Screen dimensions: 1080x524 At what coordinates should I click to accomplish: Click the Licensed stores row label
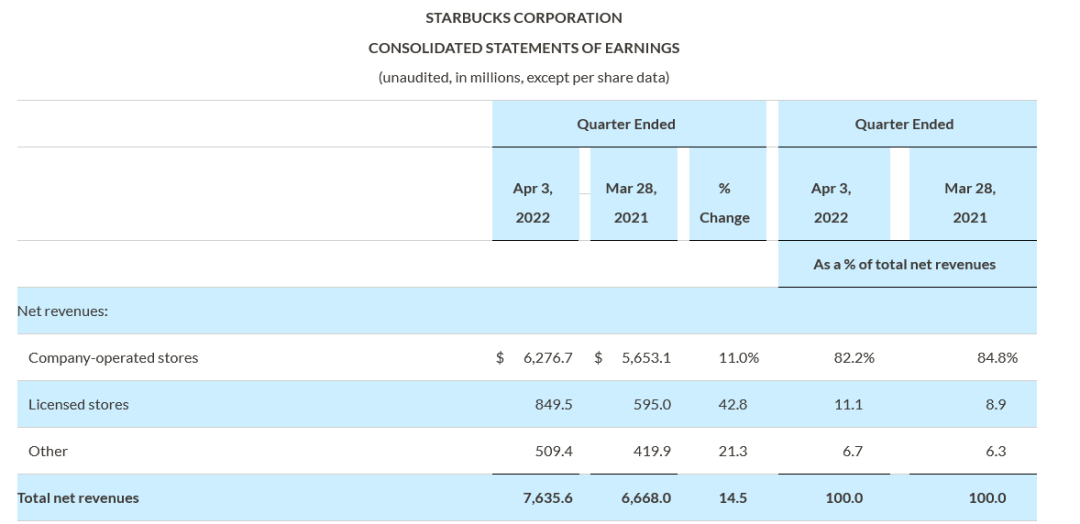coord(78,405)
